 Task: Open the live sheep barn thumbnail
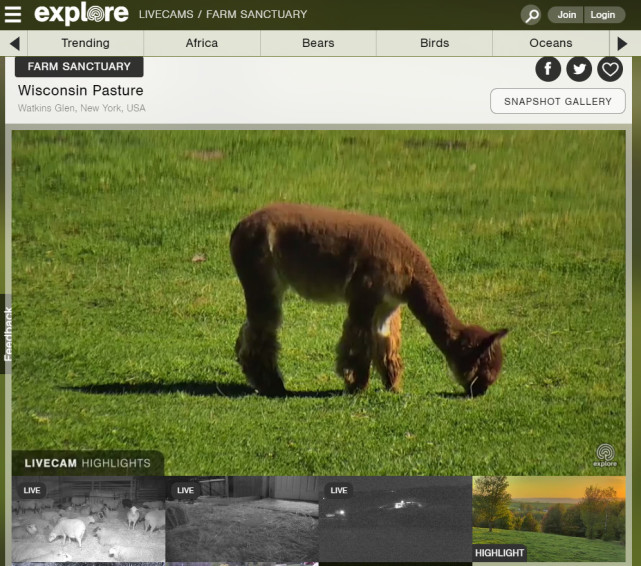88,519
